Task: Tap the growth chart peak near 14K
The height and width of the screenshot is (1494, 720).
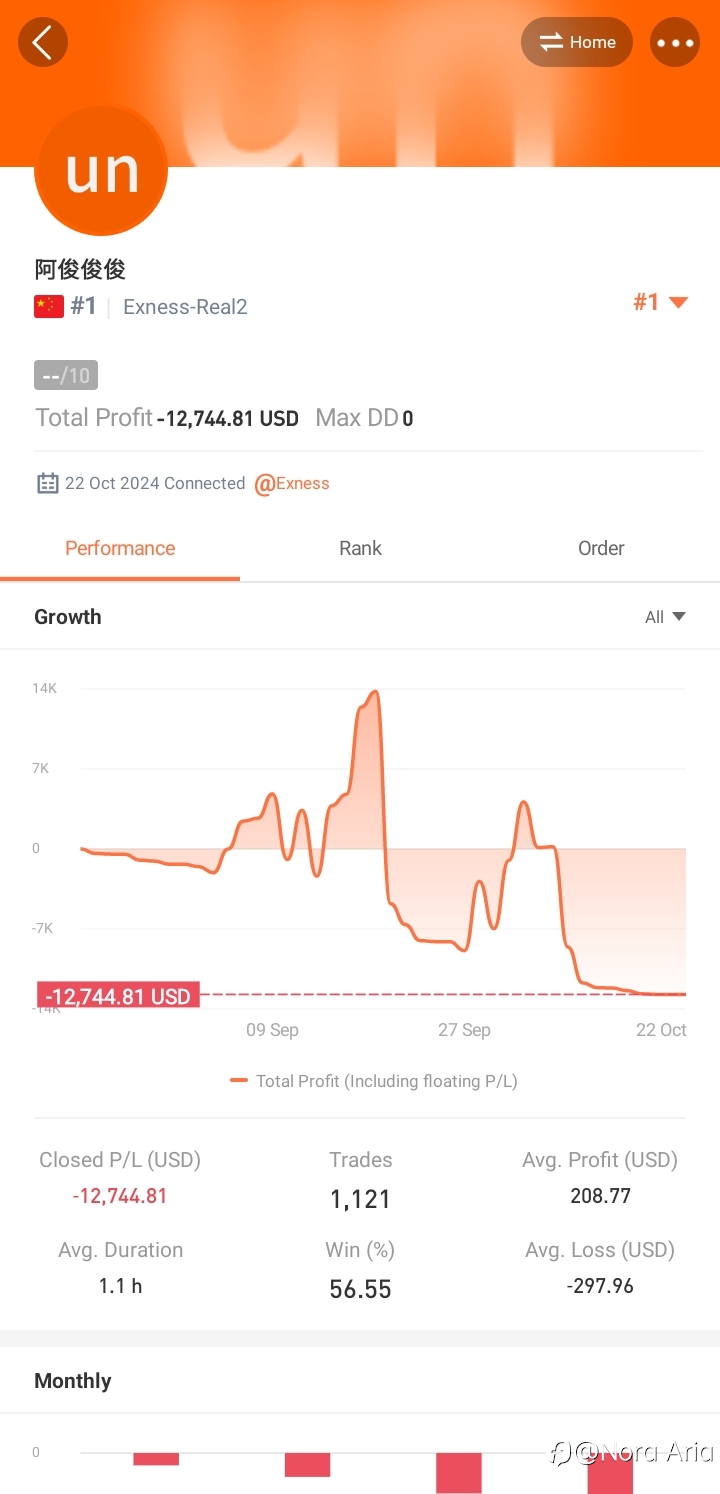Action: point(374,692)
